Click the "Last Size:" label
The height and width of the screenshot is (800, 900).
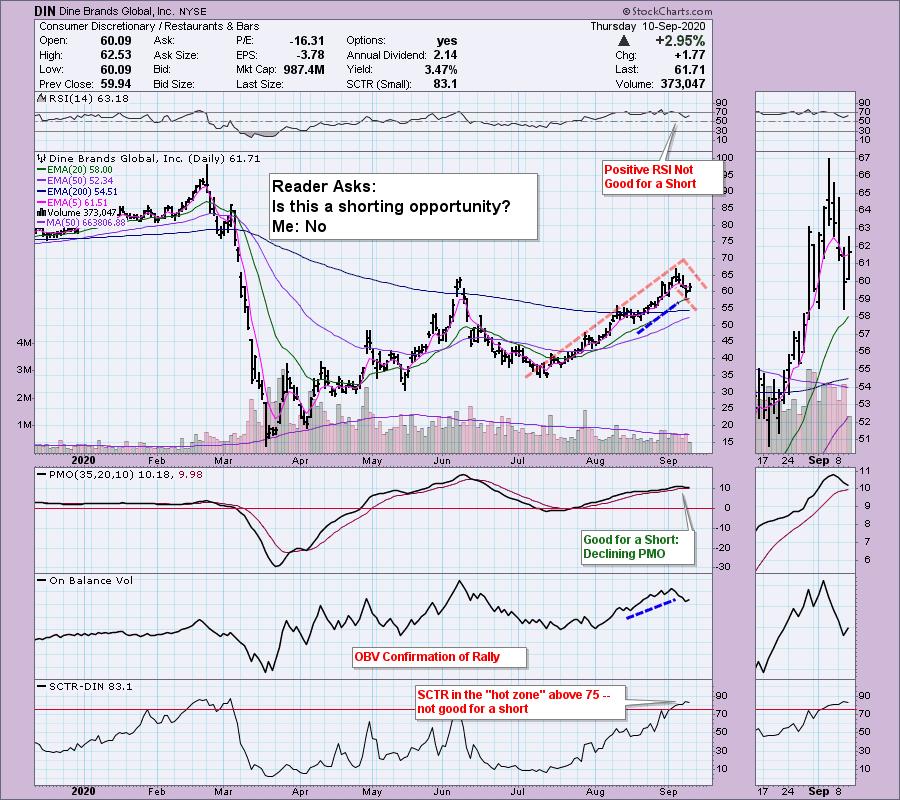coord(259,84)
